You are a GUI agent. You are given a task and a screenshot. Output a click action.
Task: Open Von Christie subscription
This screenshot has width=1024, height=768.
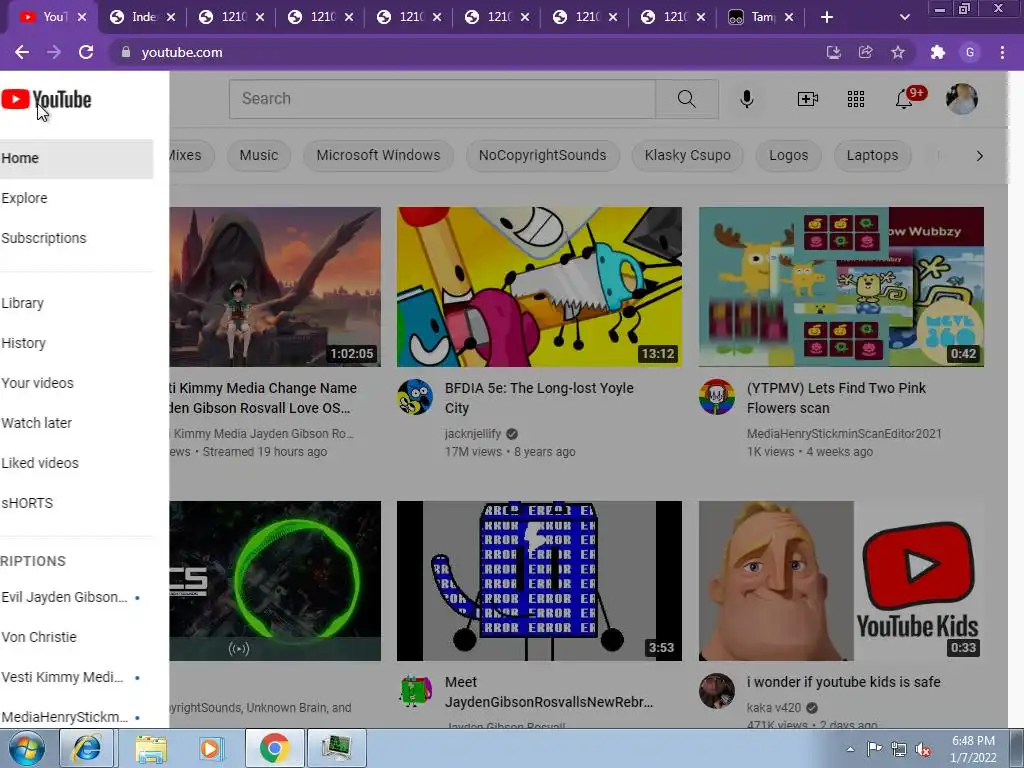tap(76, 637)
